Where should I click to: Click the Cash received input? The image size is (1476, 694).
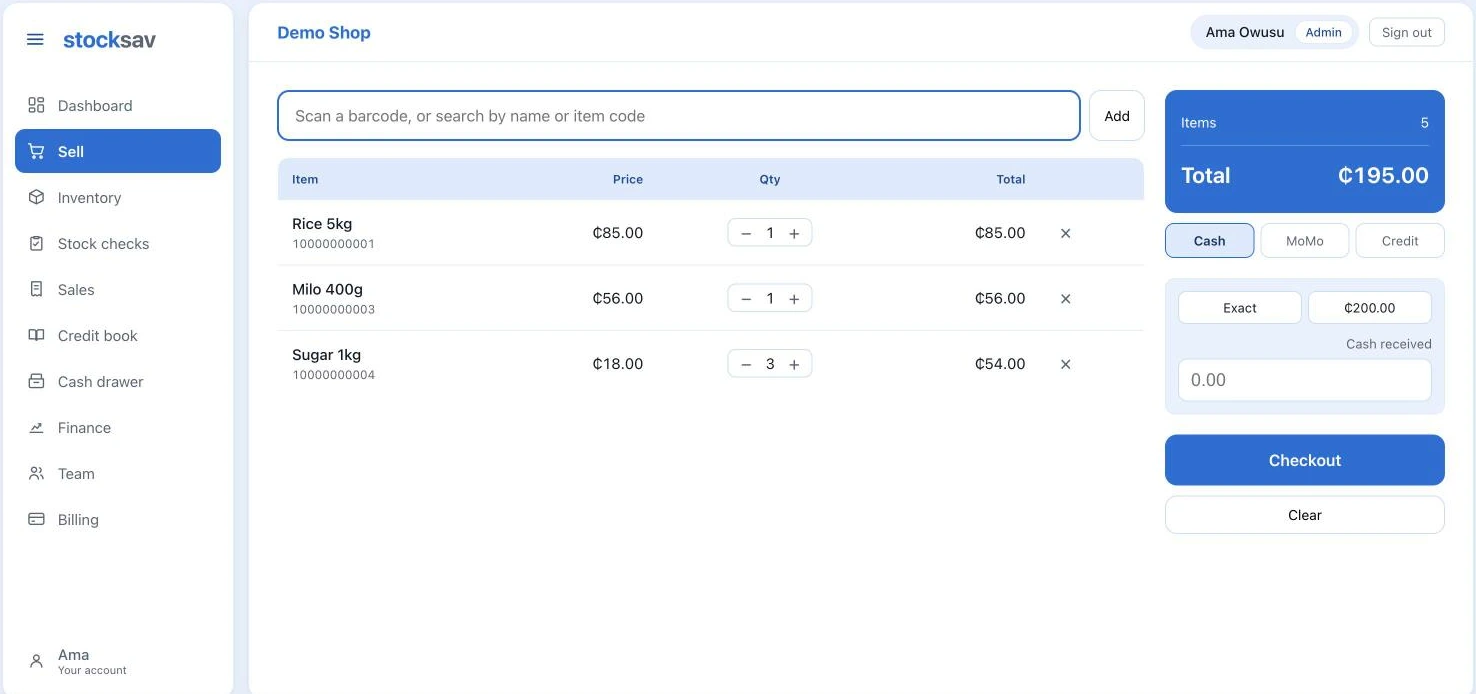click(1305, 380)
